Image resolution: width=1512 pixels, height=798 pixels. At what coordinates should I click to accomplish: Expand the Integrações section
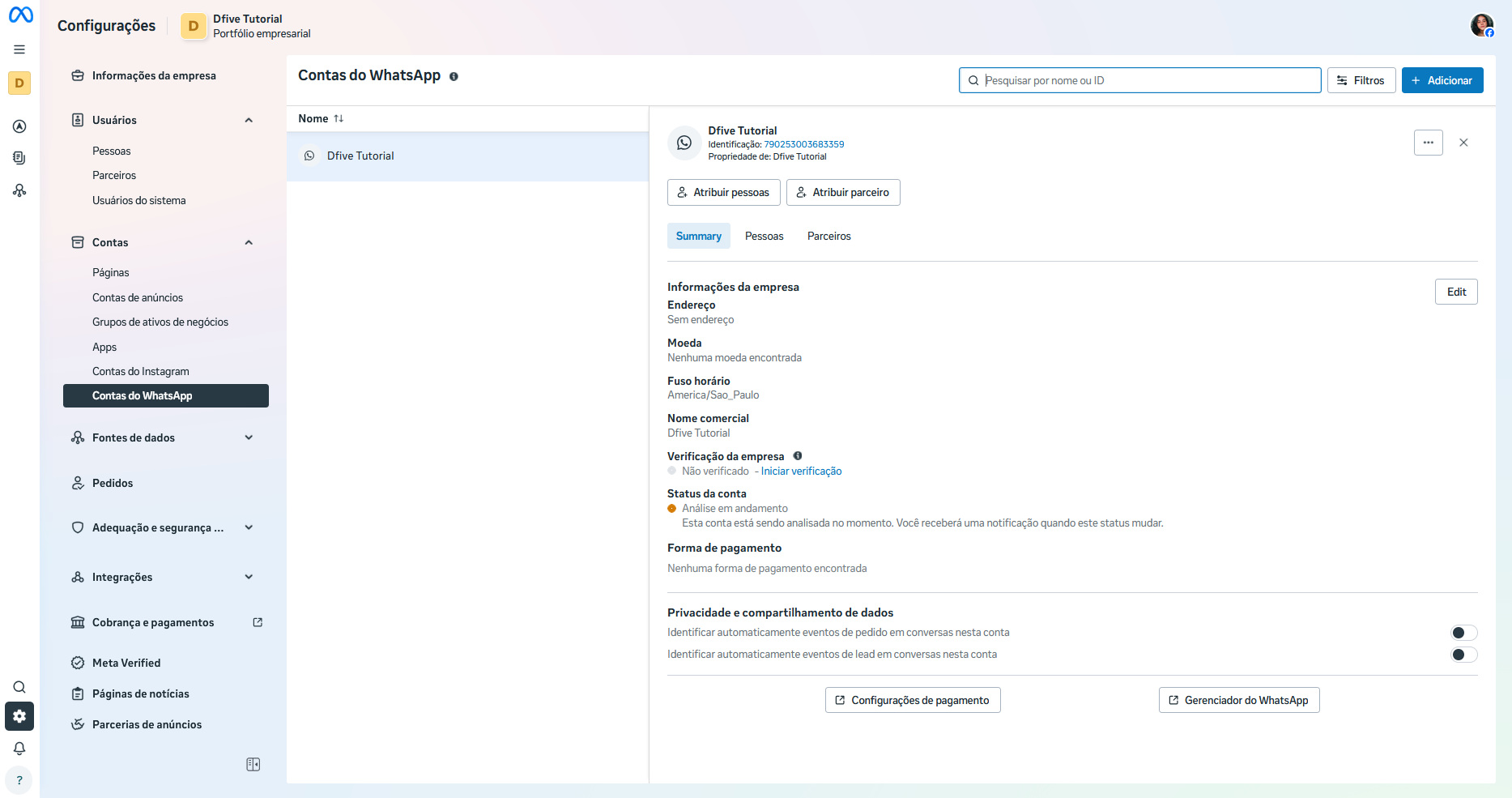pyautogui.click(x=249, y=577)
